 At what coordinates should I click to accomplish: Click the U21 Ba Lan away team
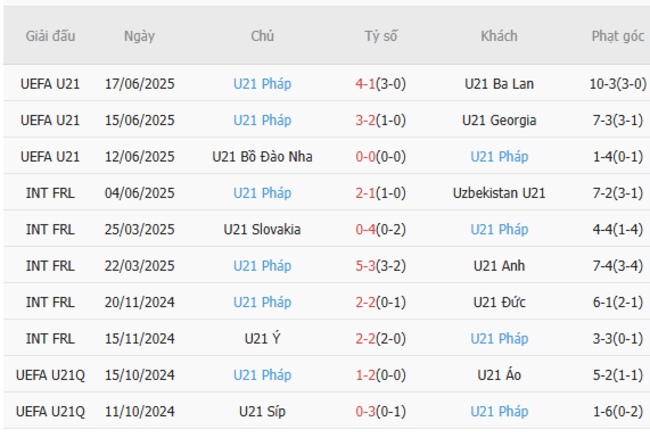click(499, 84)
